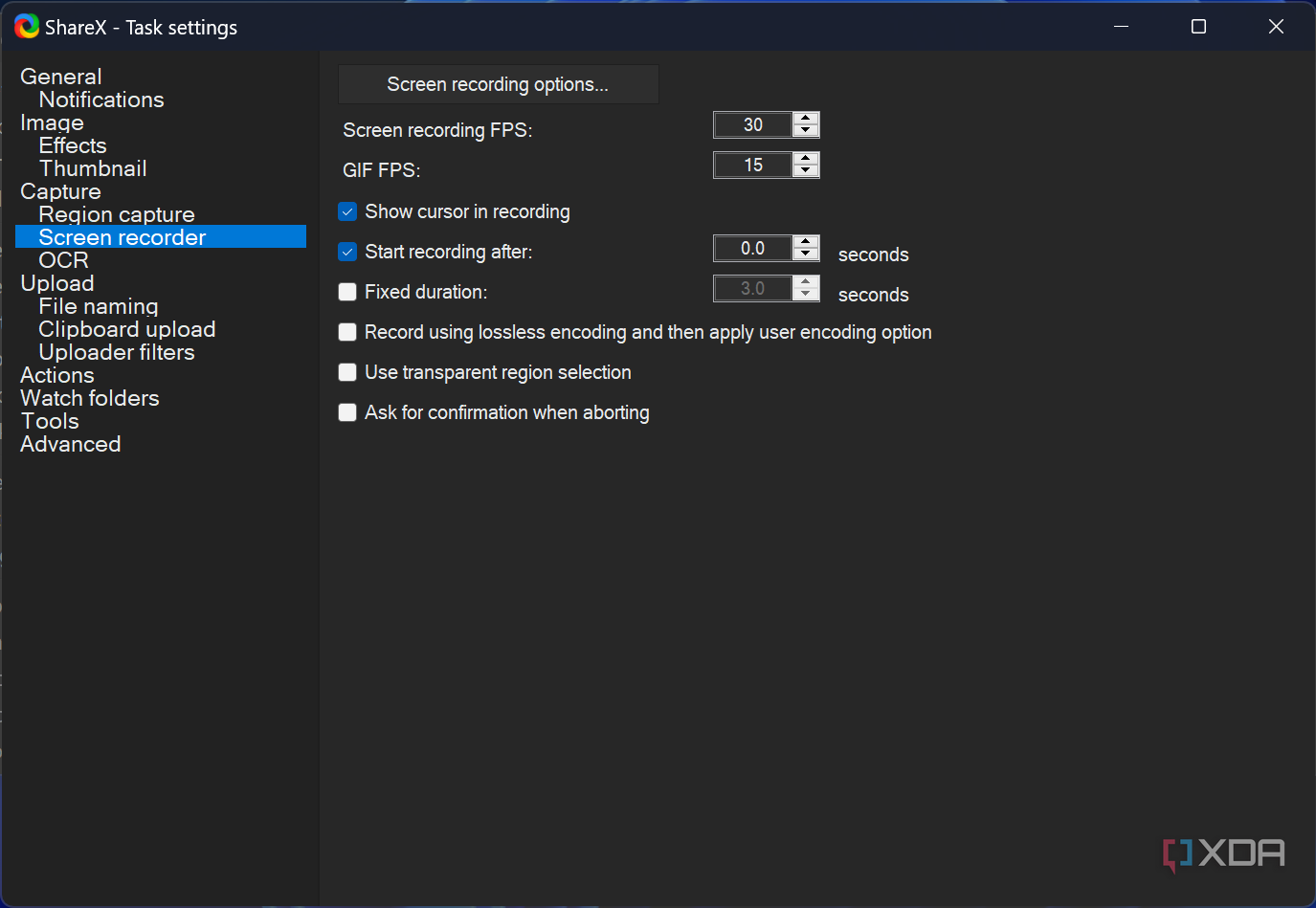Click the Screen recording FPS value field
This screenshot has width=1316, height=908.
[753, 124]
